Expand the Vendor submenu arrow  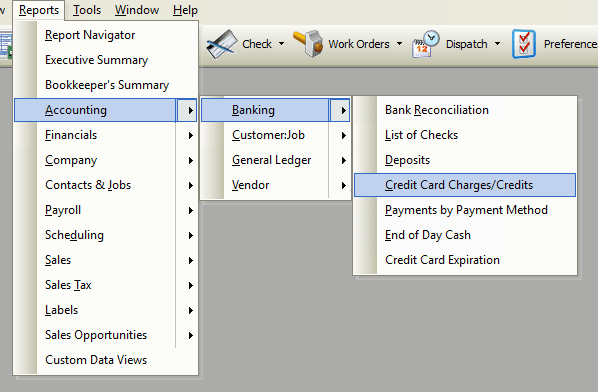coord(344,185)
